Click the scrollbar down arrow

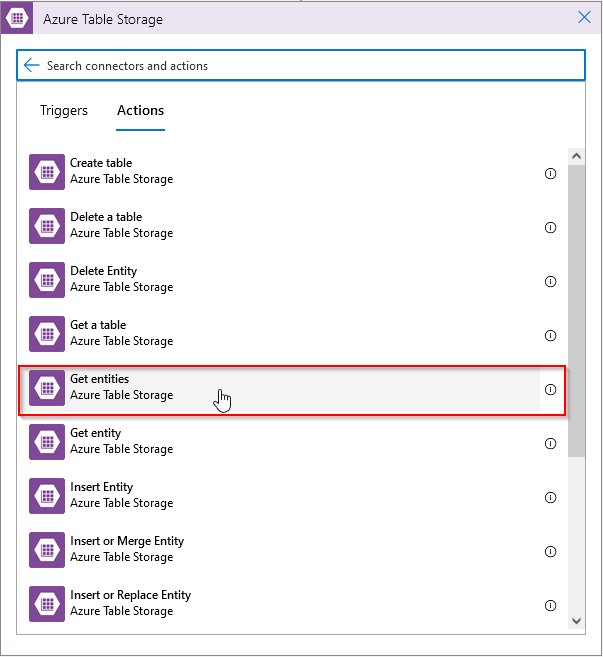tap(577, 621)
